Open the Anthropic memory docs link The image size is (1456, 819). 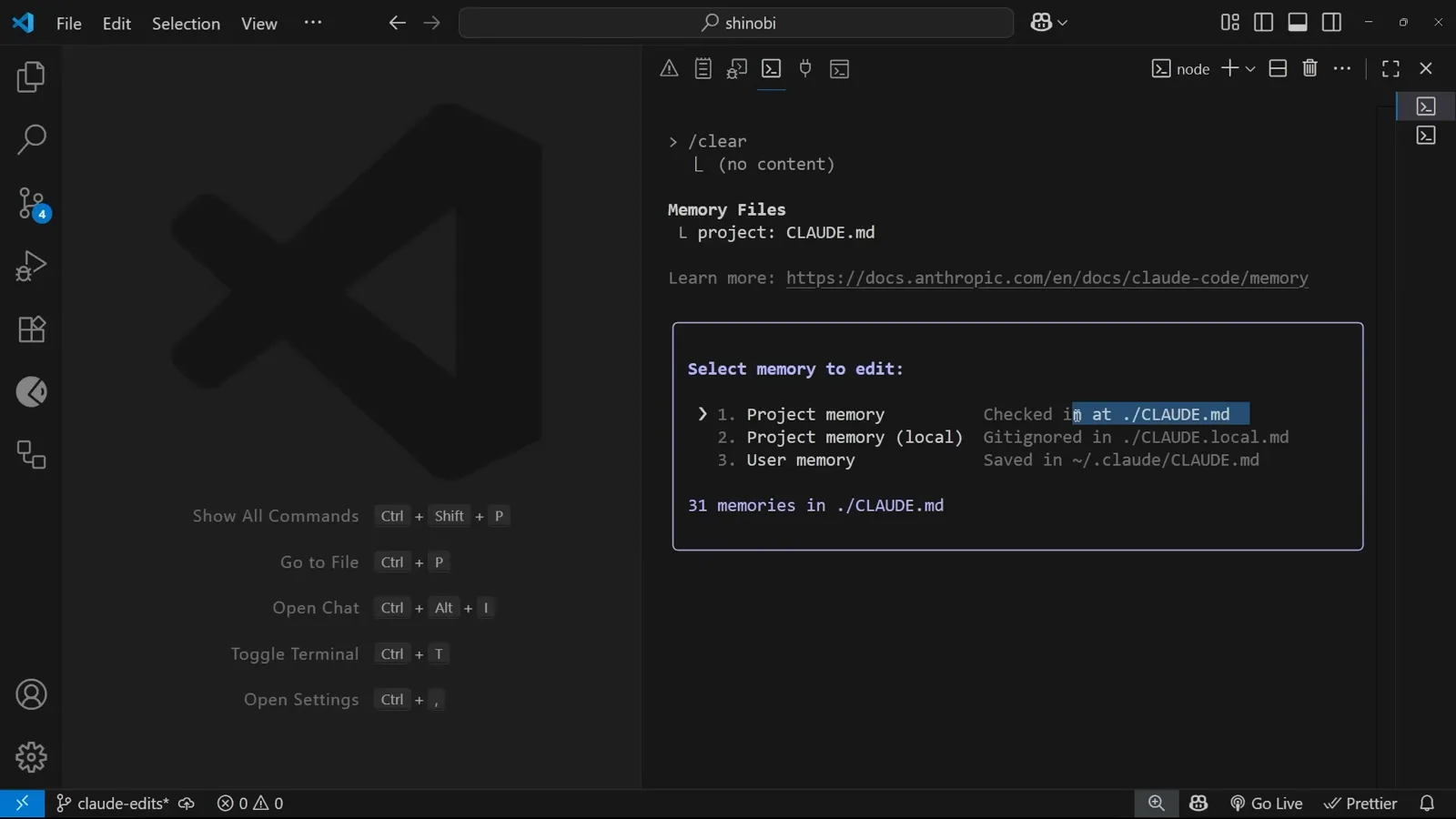pyautogui.click(x=1047, y=278)
